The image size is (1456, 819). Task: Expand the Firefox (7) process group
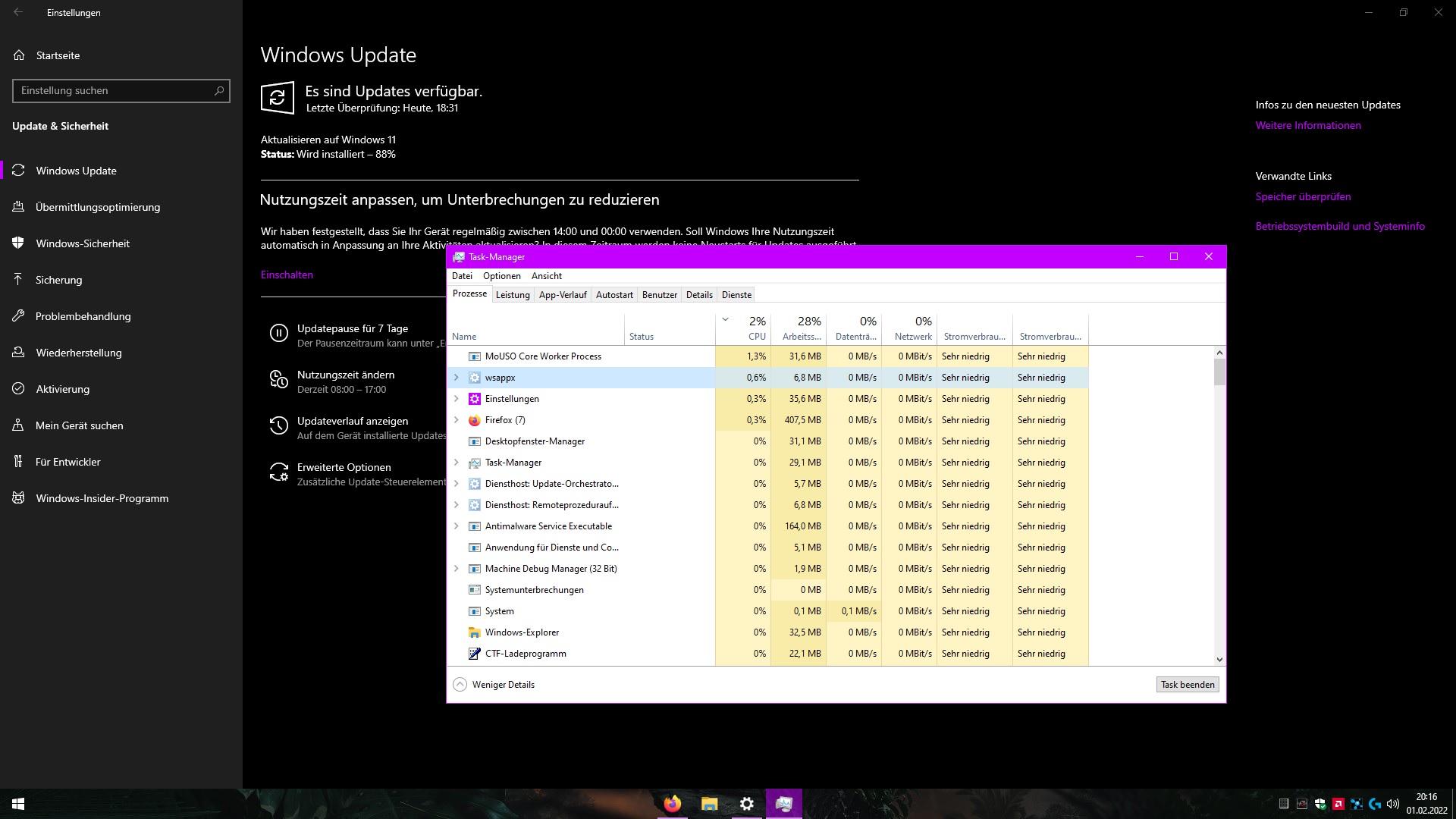point(456,420)
